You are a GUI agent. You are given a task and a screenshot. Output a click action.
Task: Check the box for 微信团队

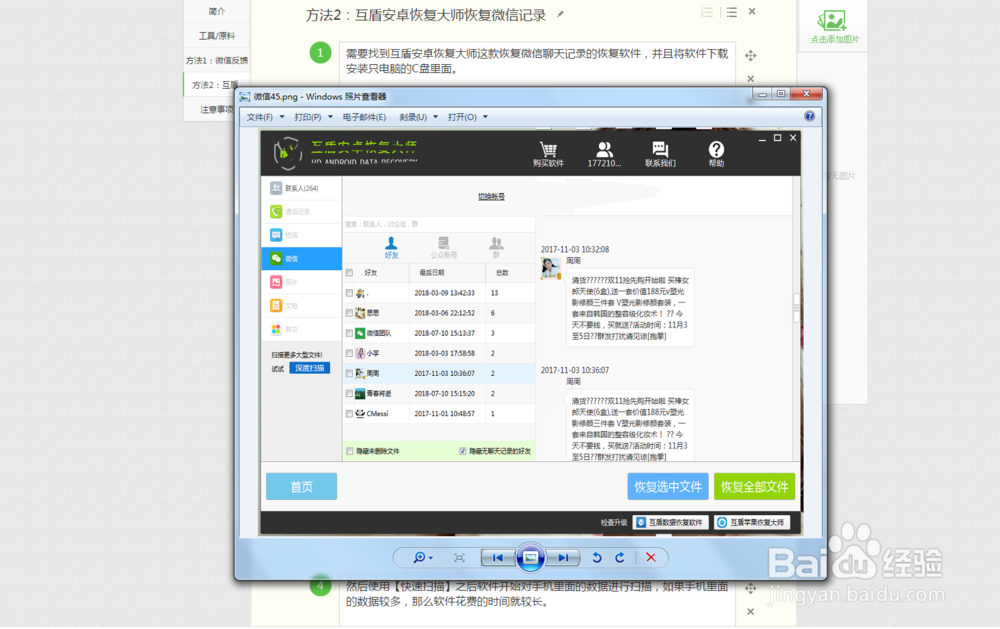(x=349, y=334)
